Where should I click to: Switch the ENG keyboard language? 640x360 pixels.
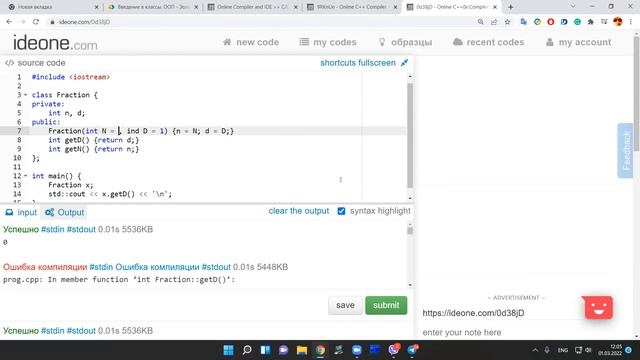click(x=562, y=350)
